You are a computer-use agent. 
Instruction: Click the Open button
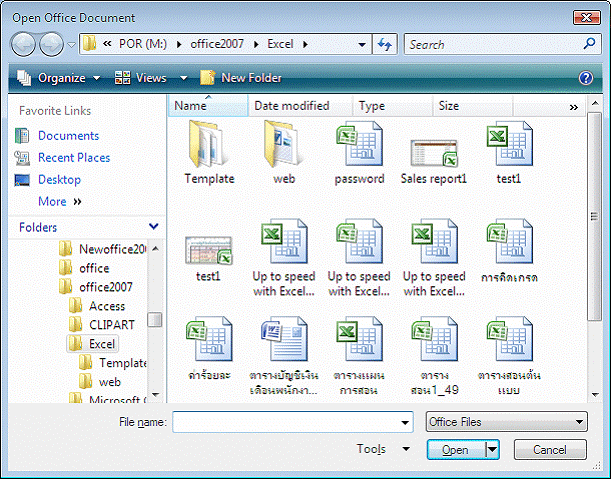pyautogui.click(x=456, y=450)
